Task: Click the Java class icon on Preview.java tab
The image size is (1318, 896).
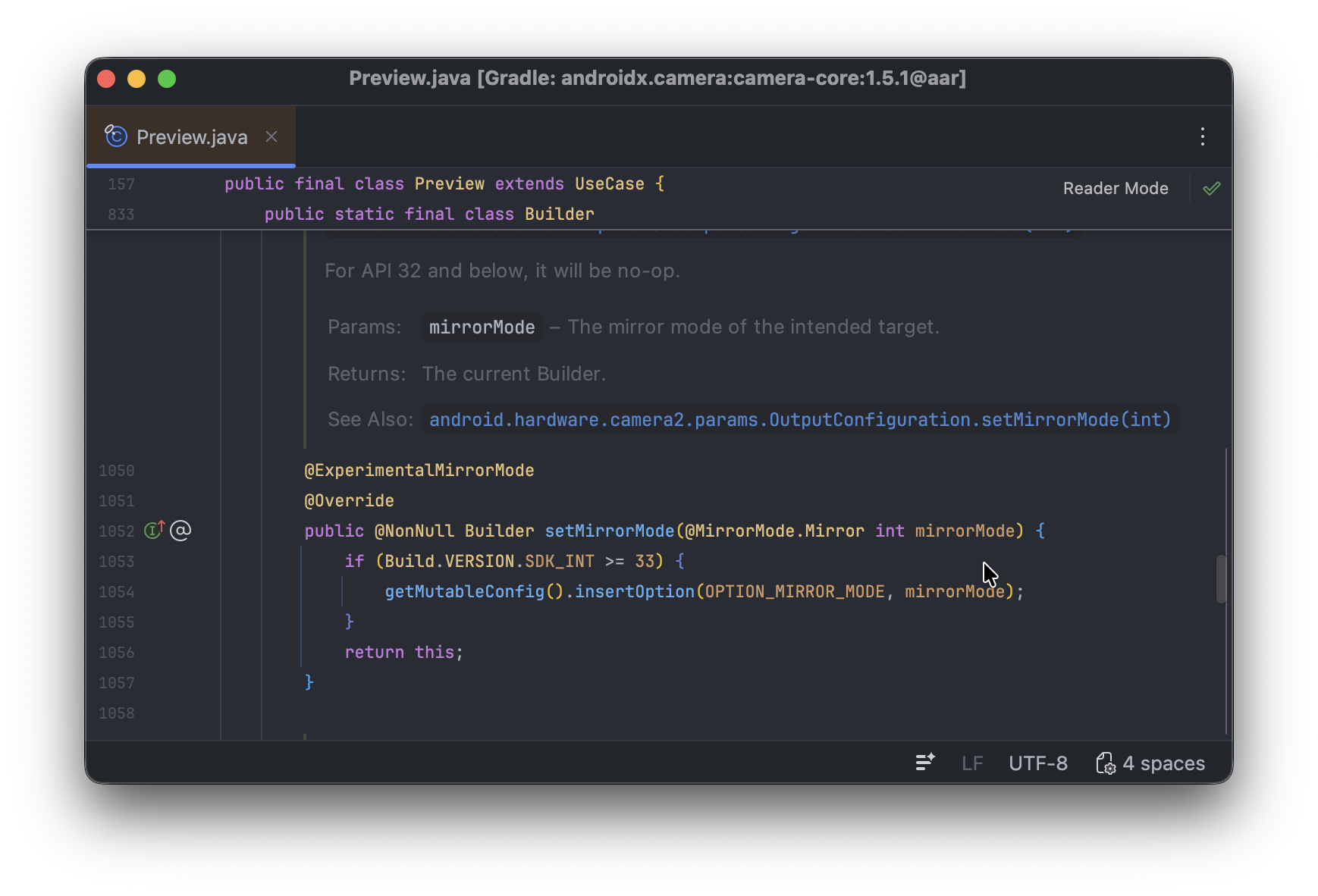Action: point(116,136)
